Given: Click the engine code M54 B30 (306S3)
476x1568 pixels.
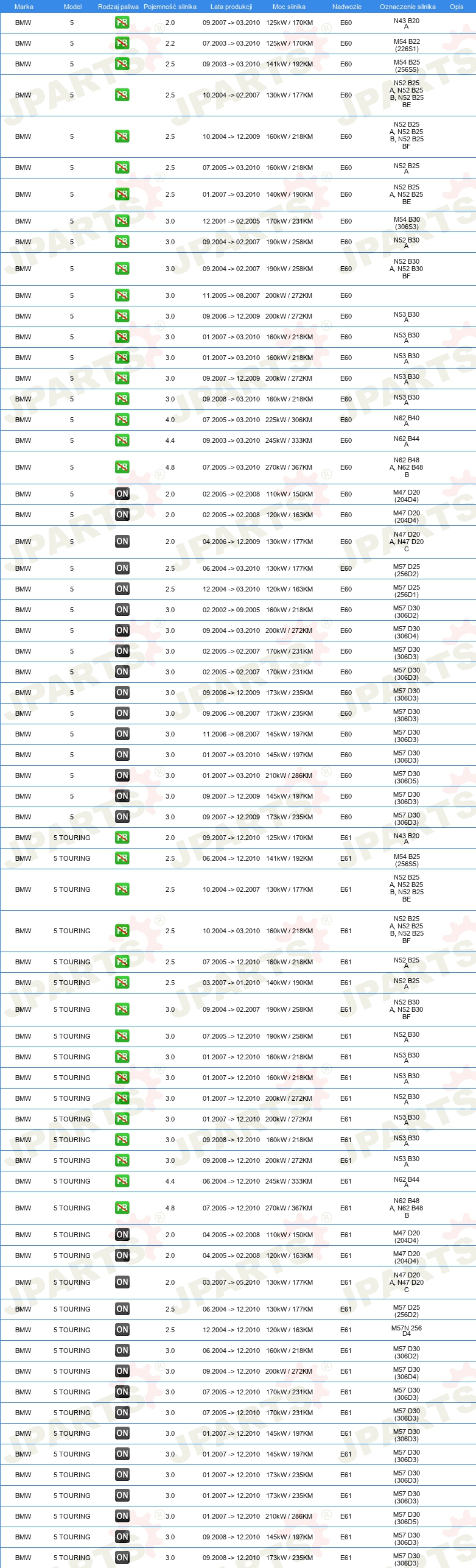Looking at the screenshot, I should click(x=407, y=223).
